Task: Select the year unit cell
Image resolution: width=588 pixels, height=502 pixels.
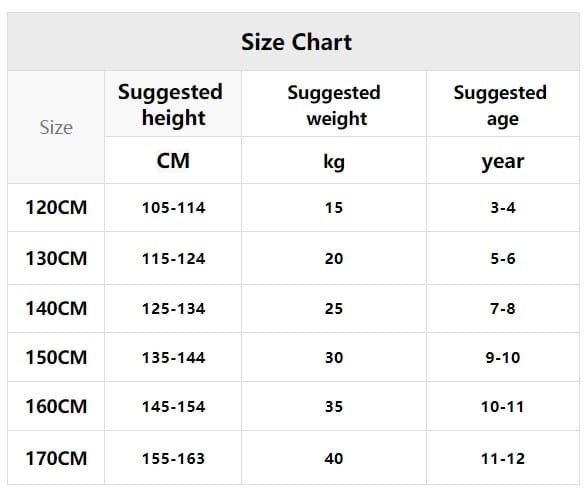Action: point(503,160)
